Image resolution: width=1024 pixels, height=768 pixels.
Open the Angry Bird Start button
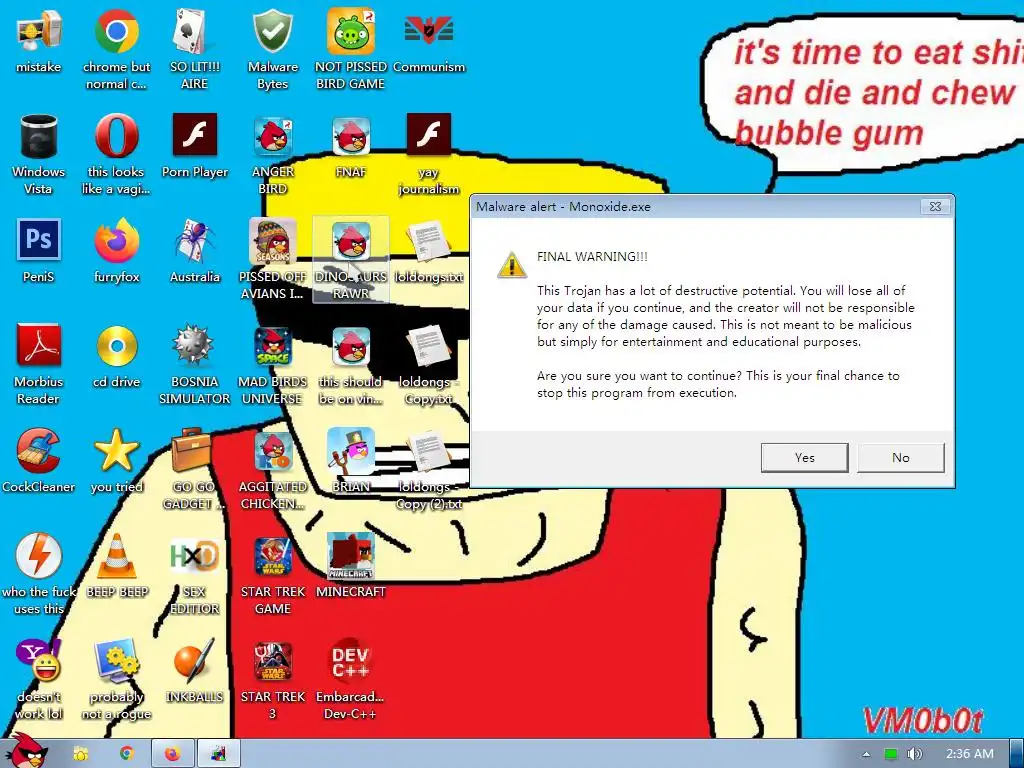tap(26, 751)
